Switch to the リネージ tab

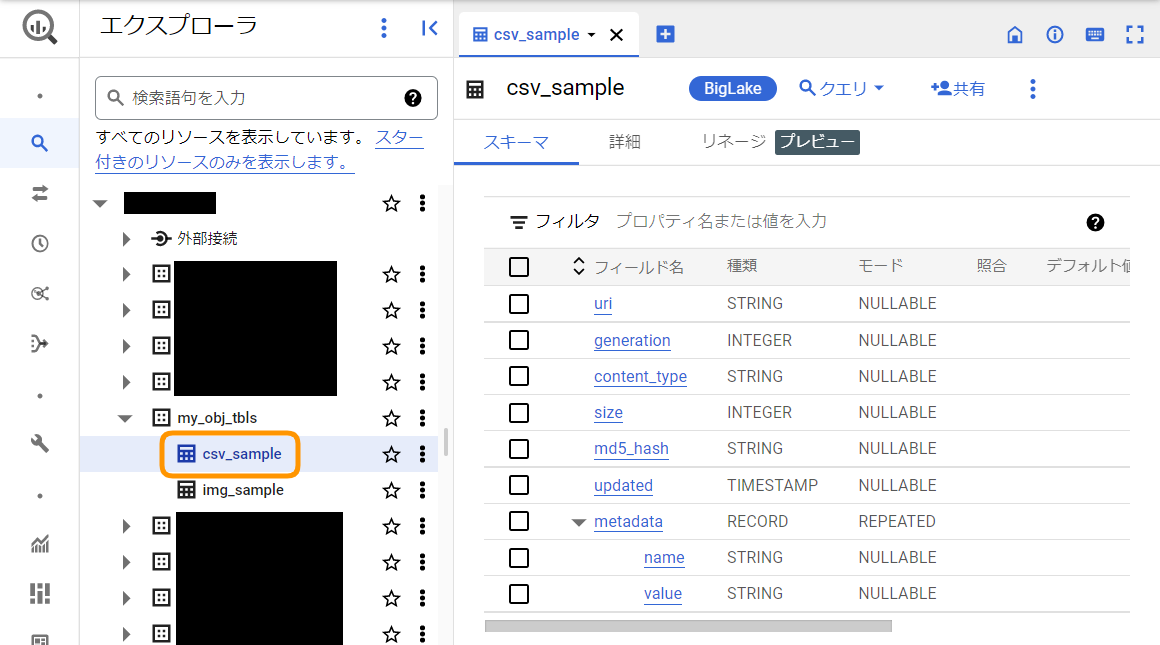pos(733,142)
